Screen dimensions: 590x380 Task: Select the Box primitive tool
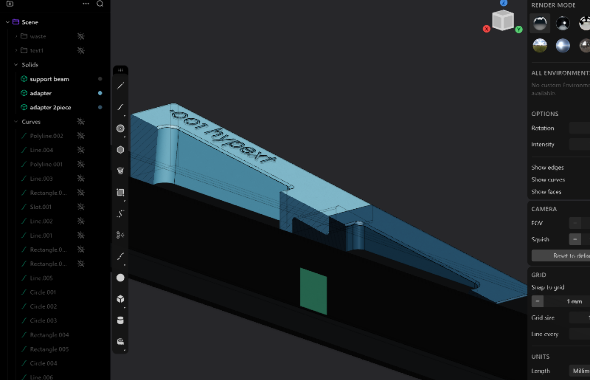(x=120, y=299)
